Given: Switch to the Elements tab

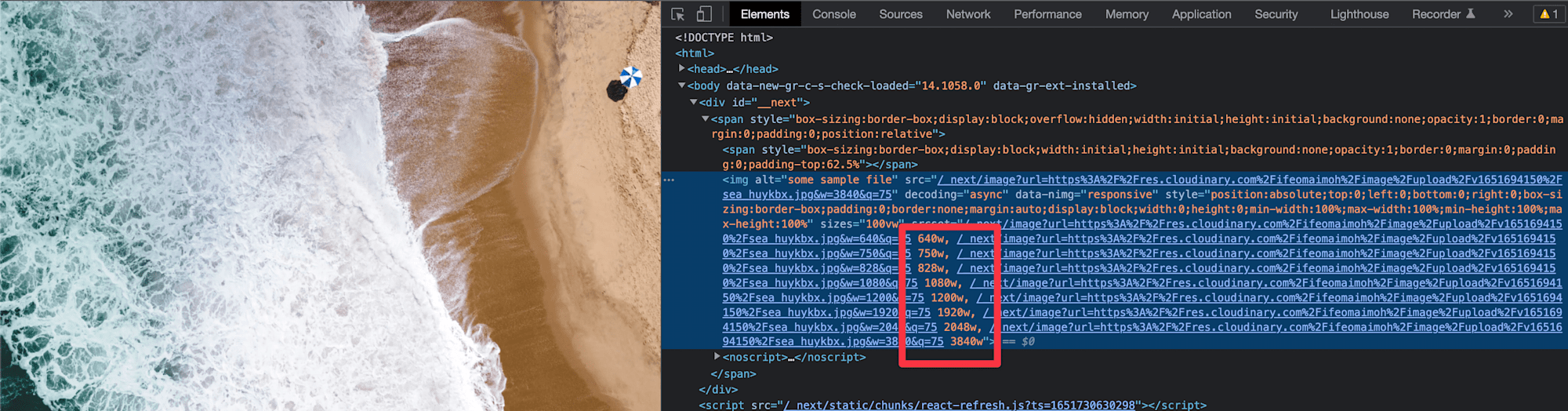Looking at the screenshot, I should click(764, 14).
